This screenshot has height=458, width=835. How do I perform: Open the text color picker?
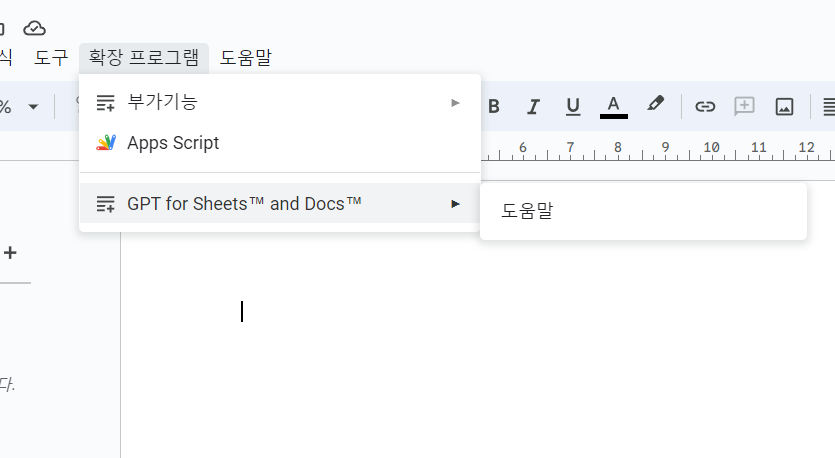pos(613,107)
